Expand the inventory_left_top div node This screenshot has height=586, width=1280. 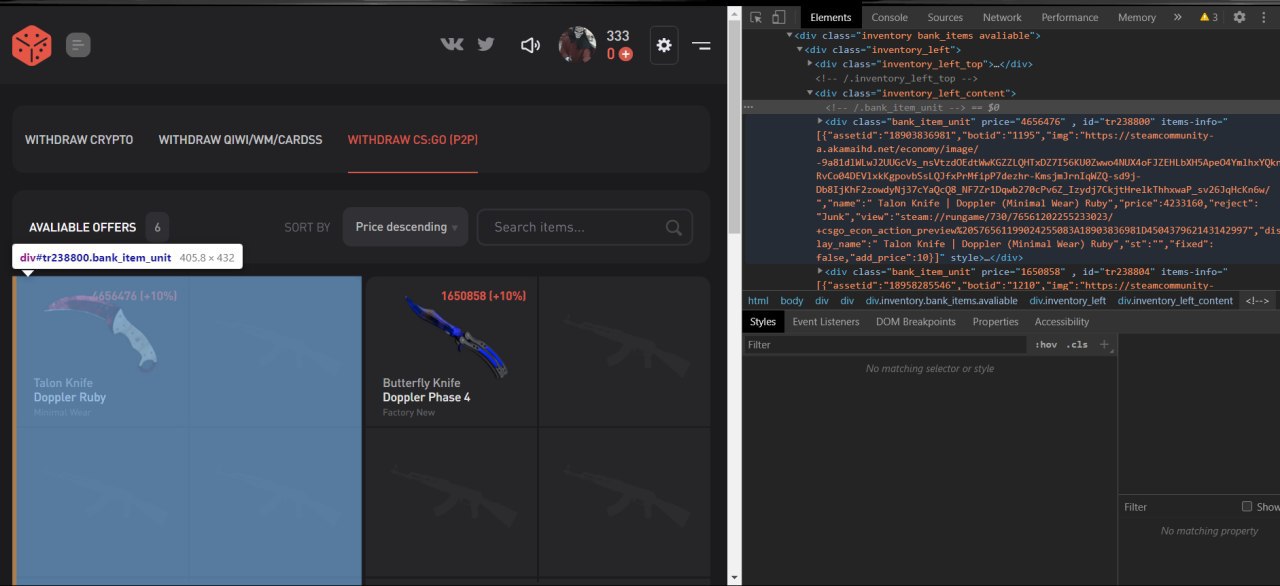pyautogui.click(x=811, y=63)
